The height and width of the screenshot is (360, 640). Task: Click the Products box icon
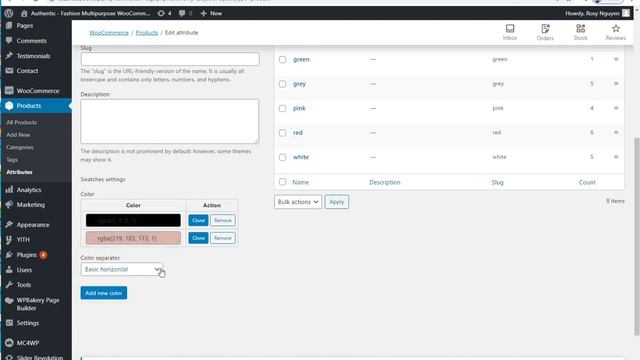click(x=9, y=105)
